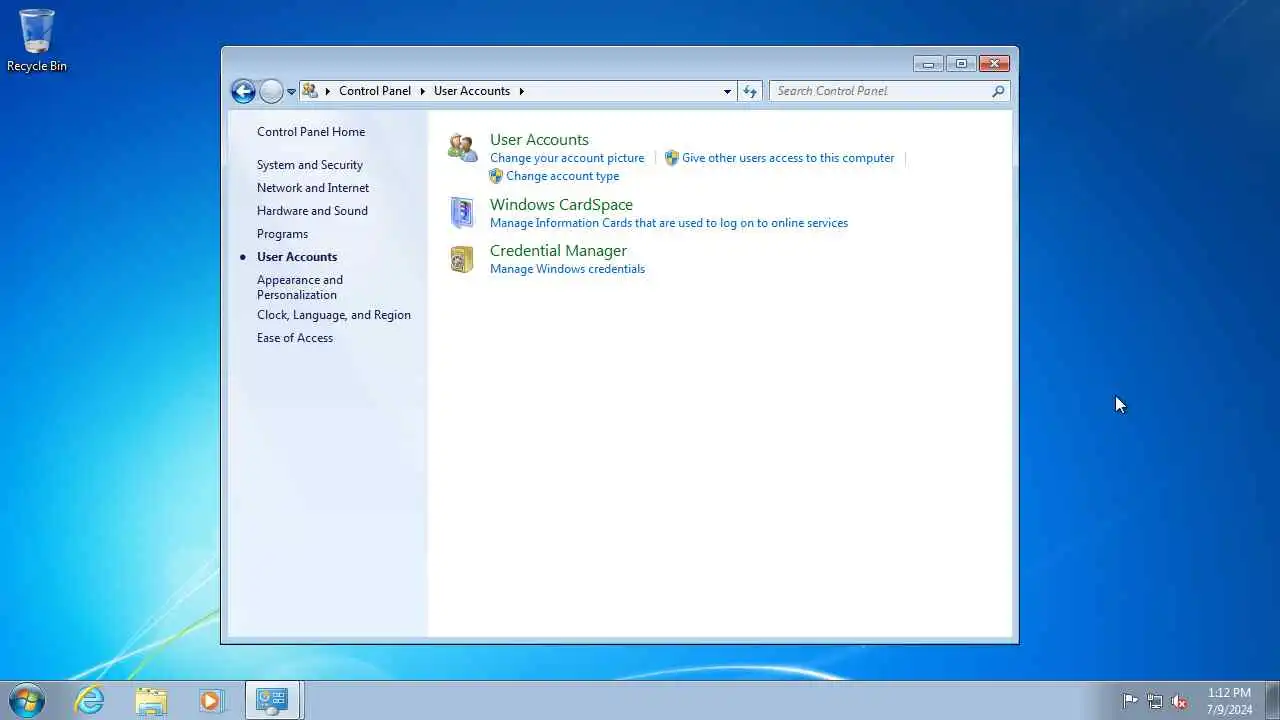The height and width of the screenshot is (720, 1280).
Task: Select User Accounts breadcrumb segment
Action: tap(472, 91)
